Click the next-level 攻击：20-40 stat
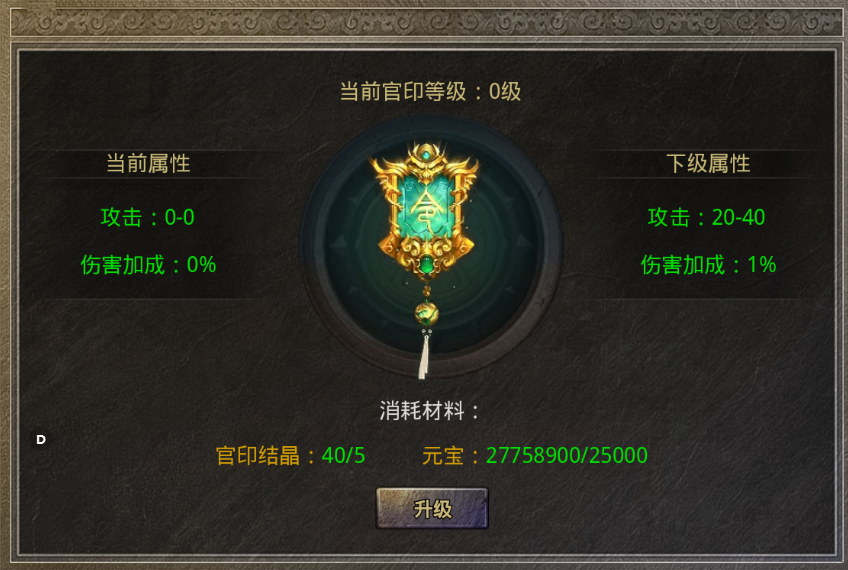Screen dimensions: 848x570 pos(706,217)
